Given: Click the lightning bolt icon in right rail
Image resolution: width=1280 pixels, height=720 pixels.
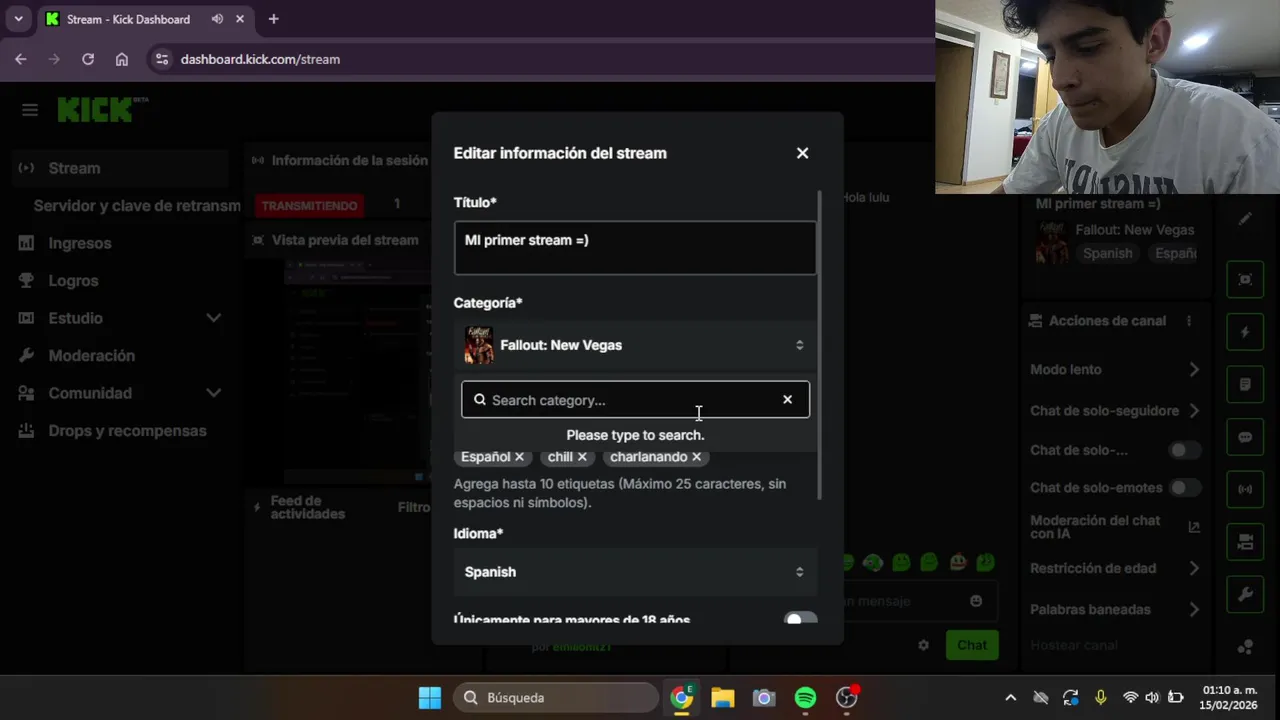Looking at the screenshot, I should [1245, 332].
